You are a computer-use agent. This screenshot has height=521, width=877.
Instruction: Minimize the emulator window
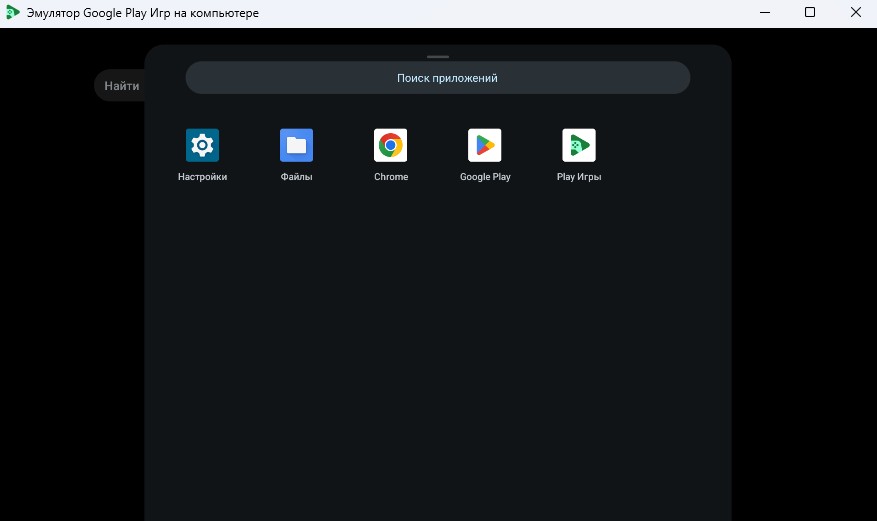[765, 12]
